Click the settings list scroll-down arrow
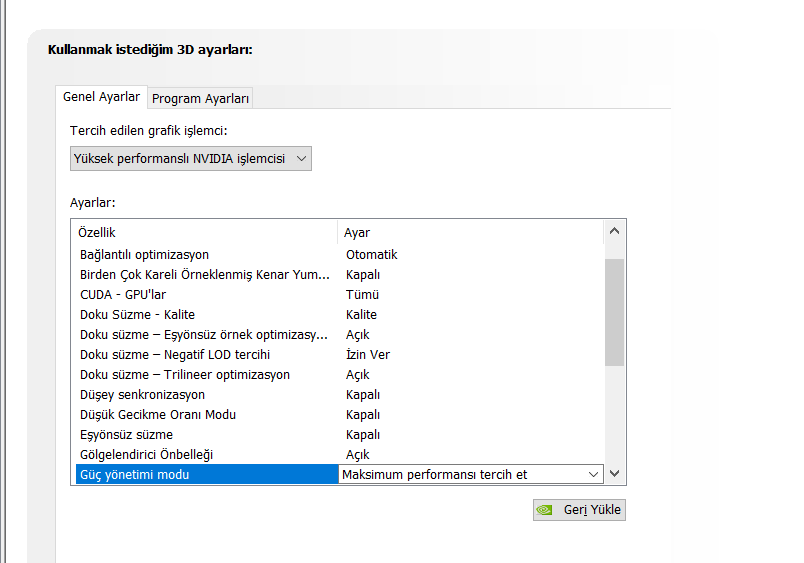 pos(614,473)
